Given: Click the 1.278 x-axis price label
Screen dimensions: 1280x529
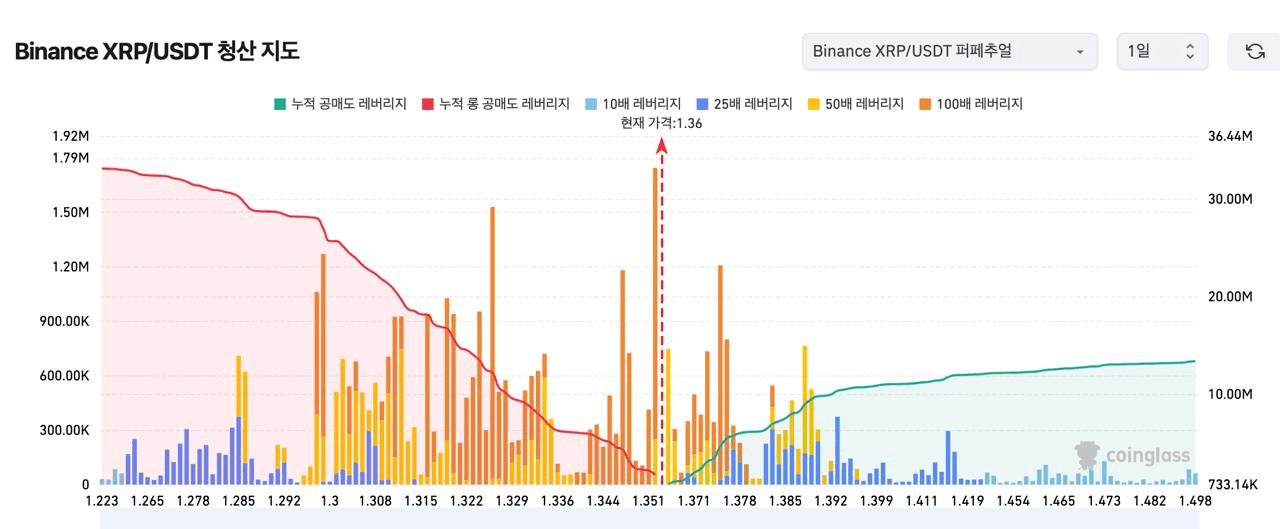Looking at the screenshot, I should point(193,501).
